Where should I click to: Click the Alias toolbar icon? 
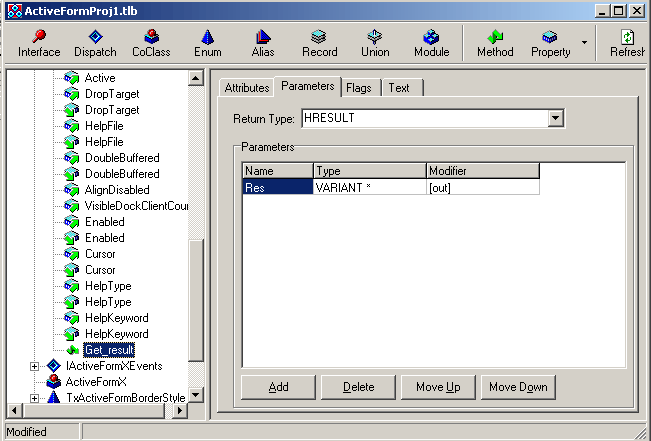click(x=263, y=43)
